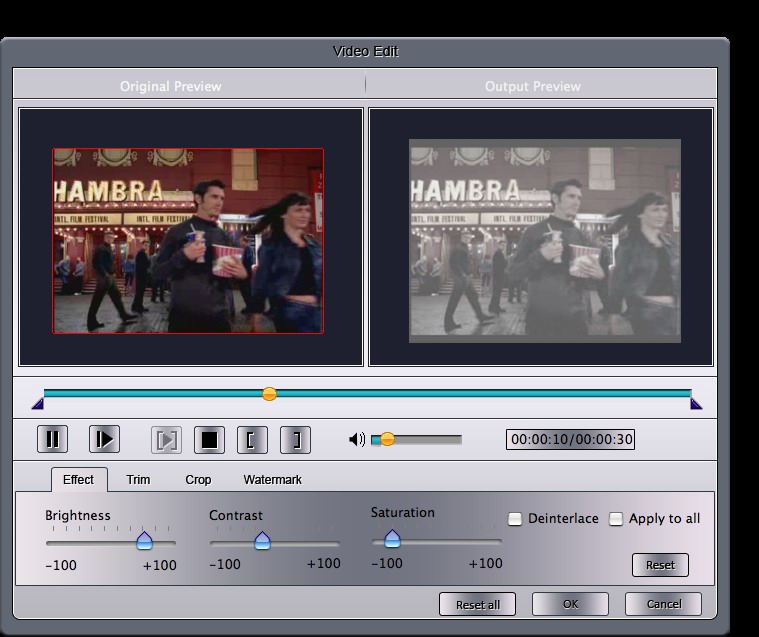The width and height of the screenshot is (759, 637).
Task: Click the Saturation label
Action: click(403, 513)
